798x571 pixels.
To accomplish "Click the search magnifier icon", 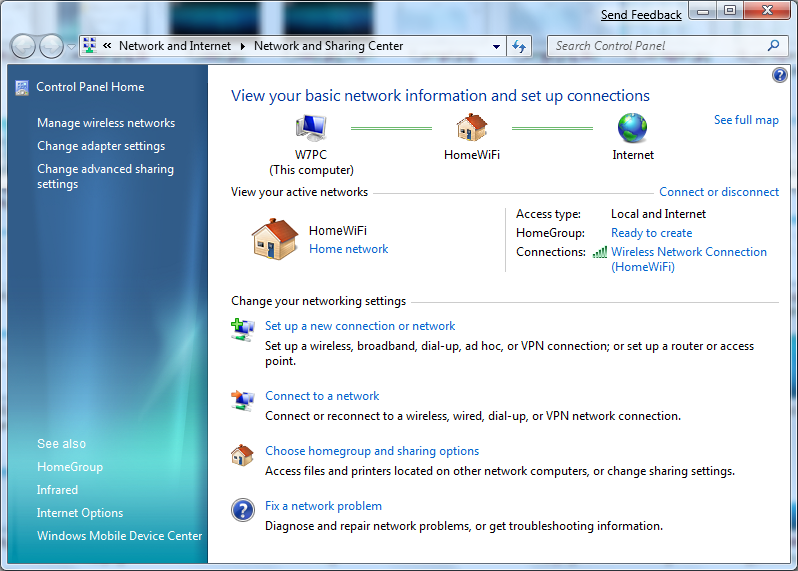I will [x=773, y=46].
